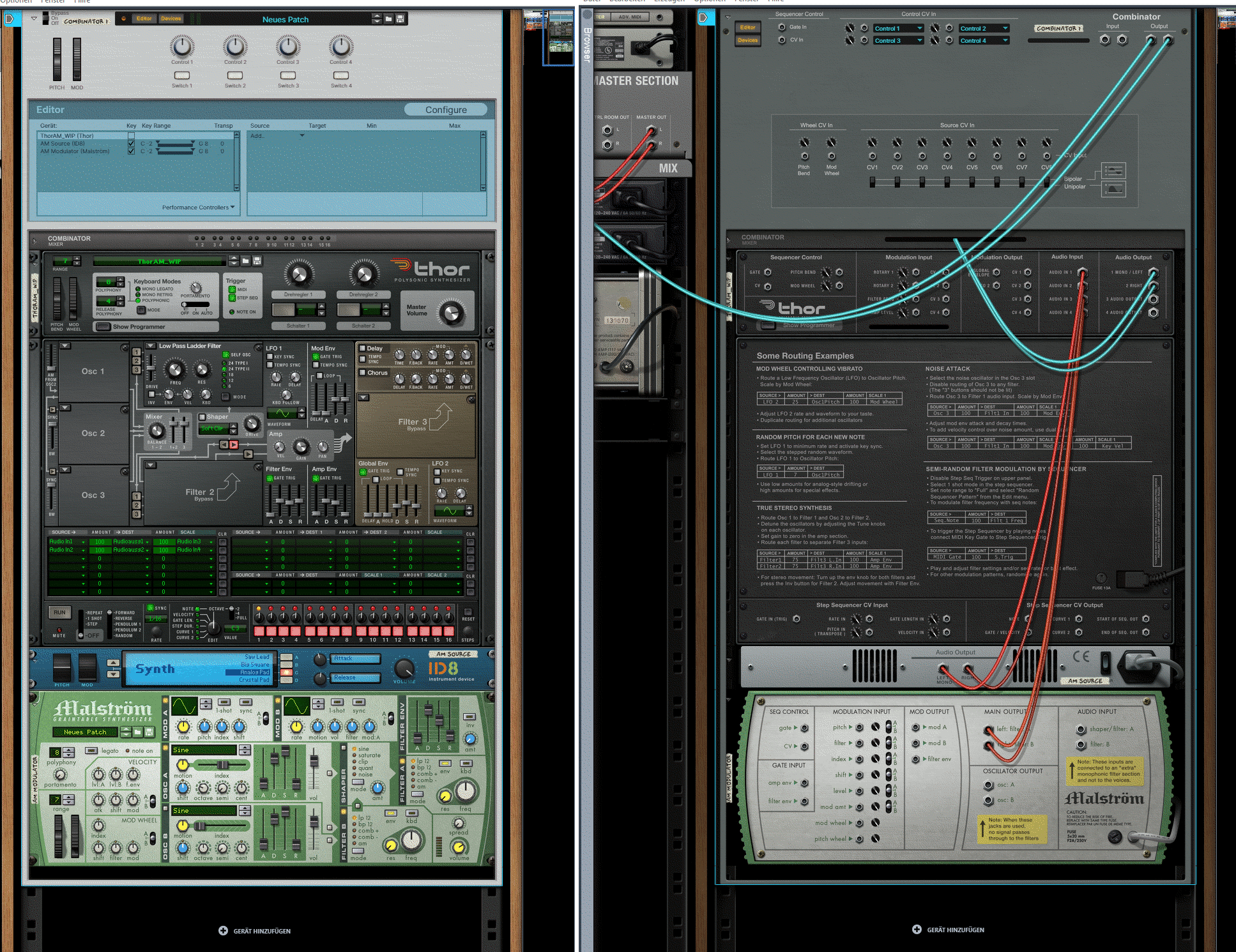
Task: Click the Combinator Control 4 knob
Action: point(341,46)
